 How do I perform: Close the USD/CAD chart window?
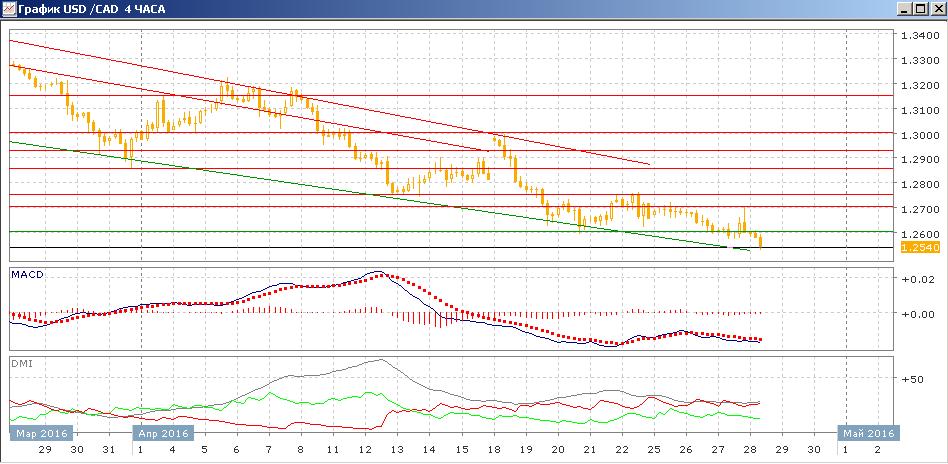tap(937, 9)
